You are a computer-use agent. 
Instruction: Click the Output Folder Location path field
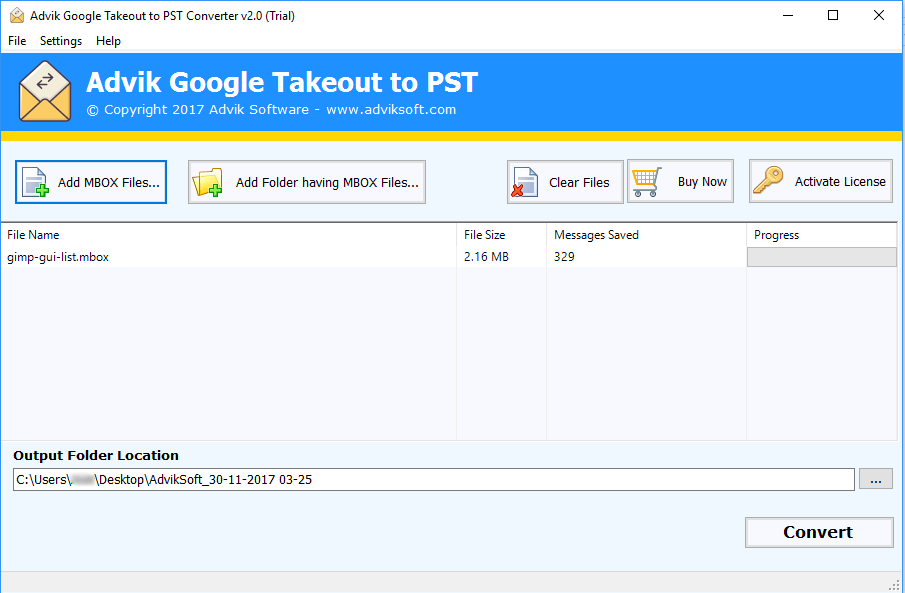pos(433,479)
